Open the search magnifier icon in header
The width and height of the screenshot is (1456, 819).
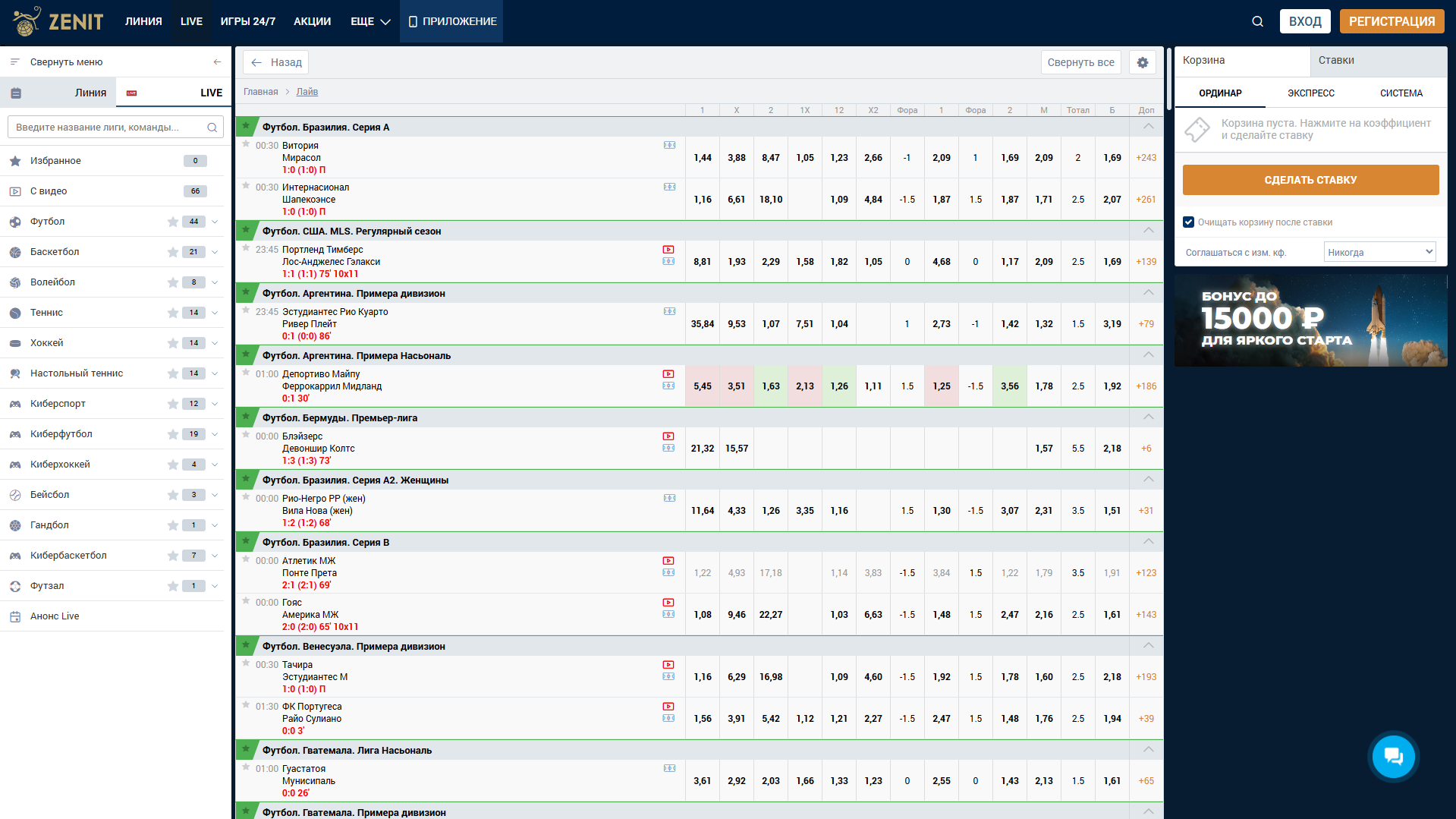click(x=1257, y=21)
